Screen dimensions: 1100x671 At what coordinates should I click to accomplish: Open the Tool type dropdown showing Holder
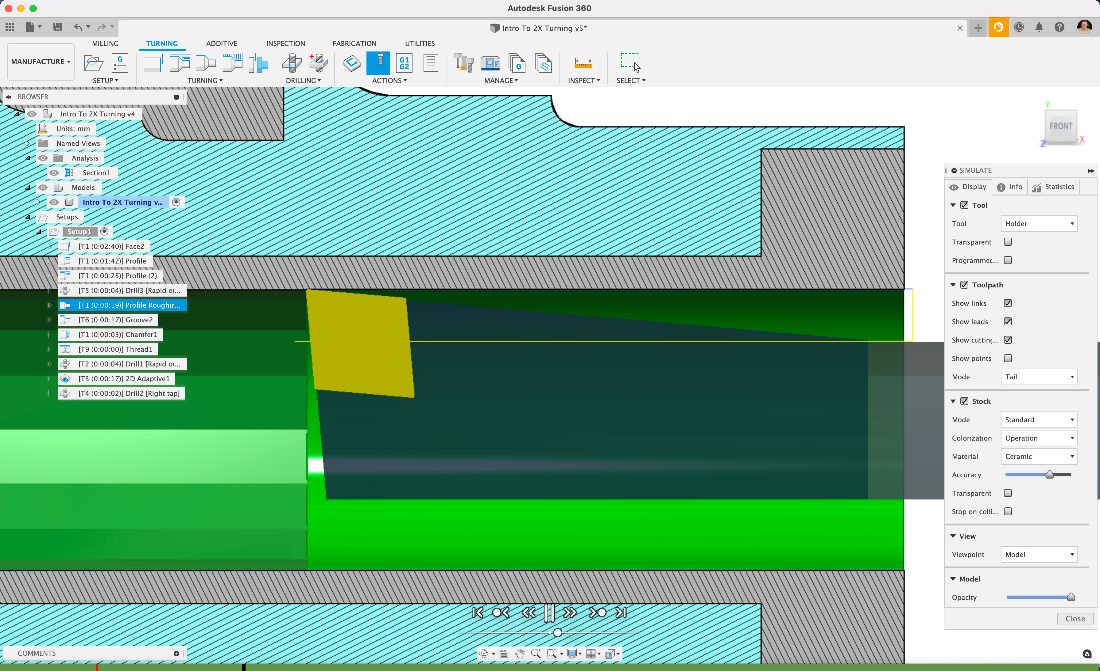[1039, 224]
